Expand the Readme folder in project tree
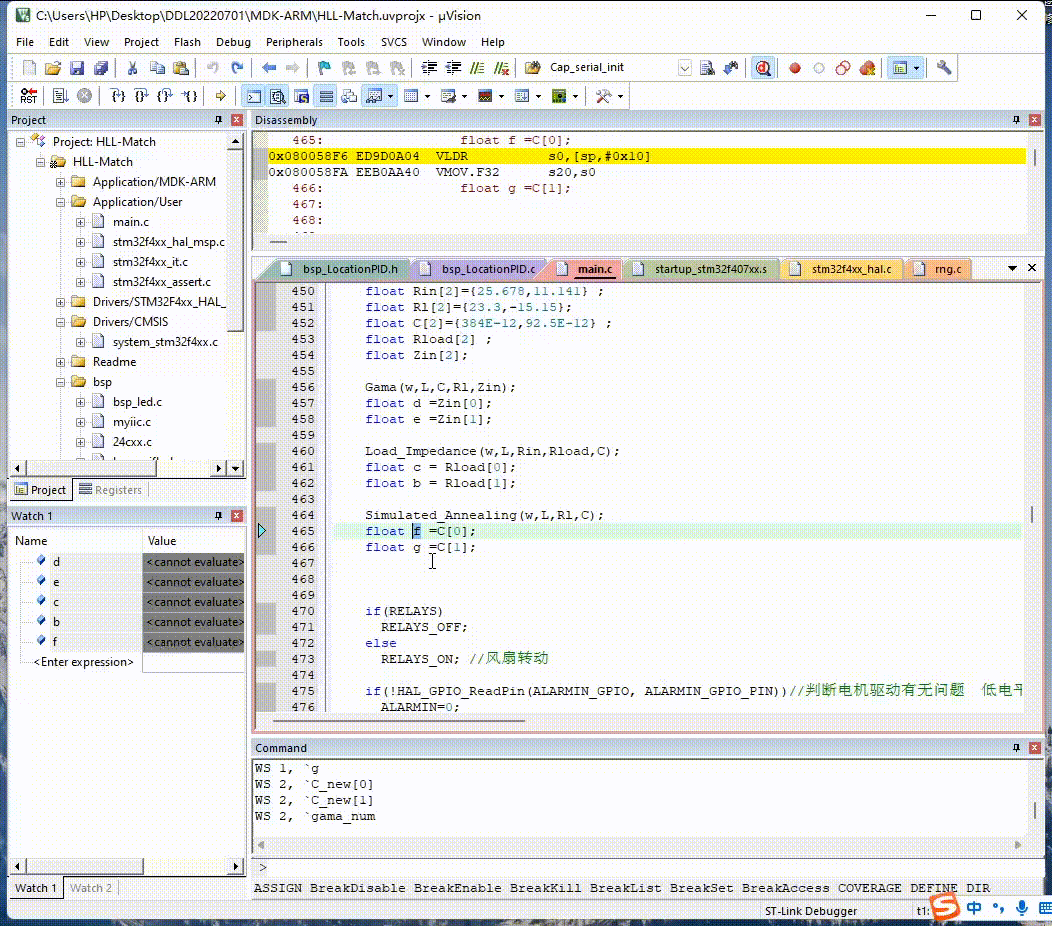The width and height of the screenshot is (1052, 926). click(x=61, y=362)
